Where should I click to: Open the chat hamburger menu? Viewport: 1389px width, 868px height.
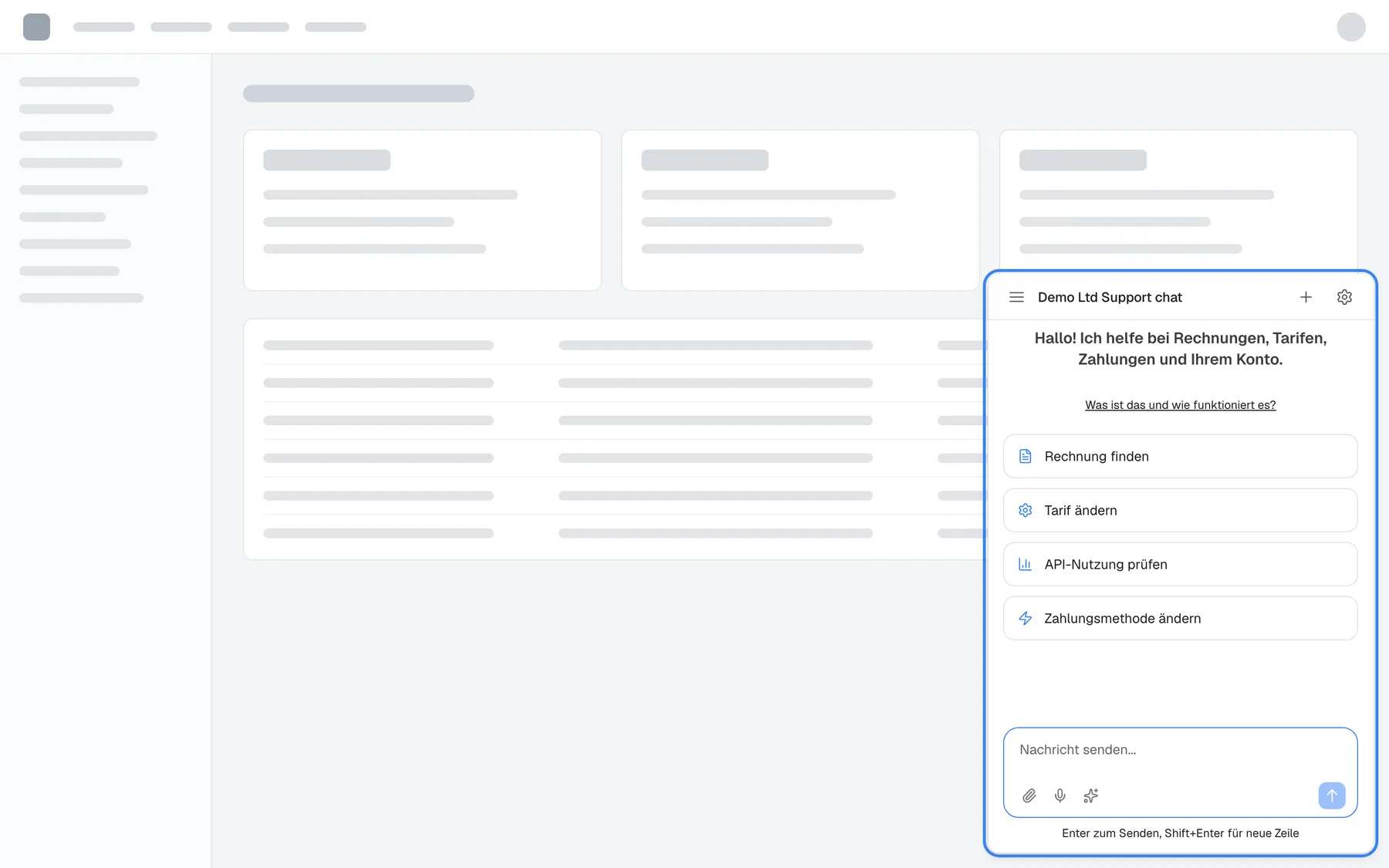tap(1016, 297)
